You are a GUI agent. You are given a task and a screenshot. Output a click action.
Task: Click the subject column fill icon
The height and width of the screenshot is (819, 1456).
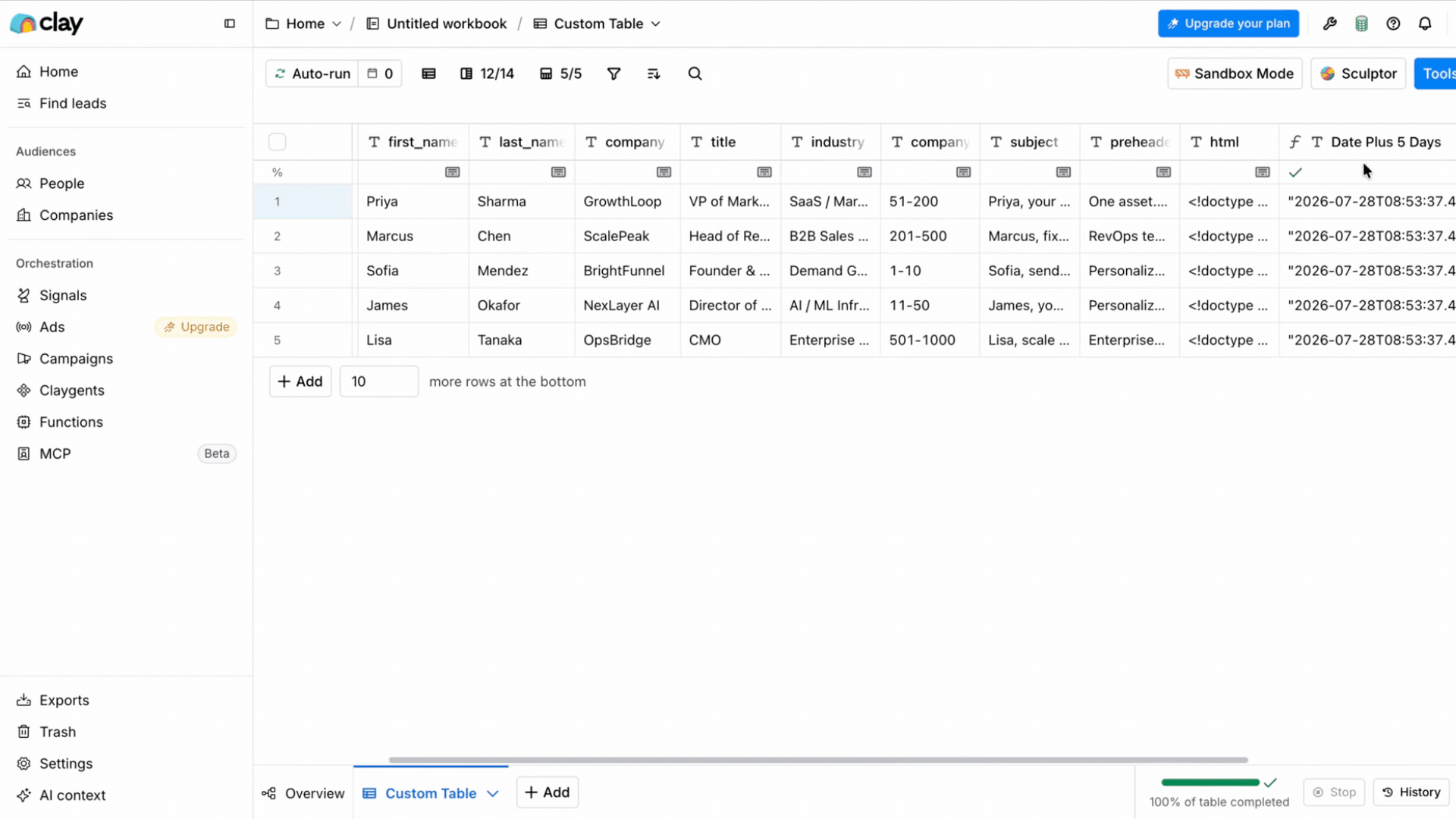tap(1064, 172)
